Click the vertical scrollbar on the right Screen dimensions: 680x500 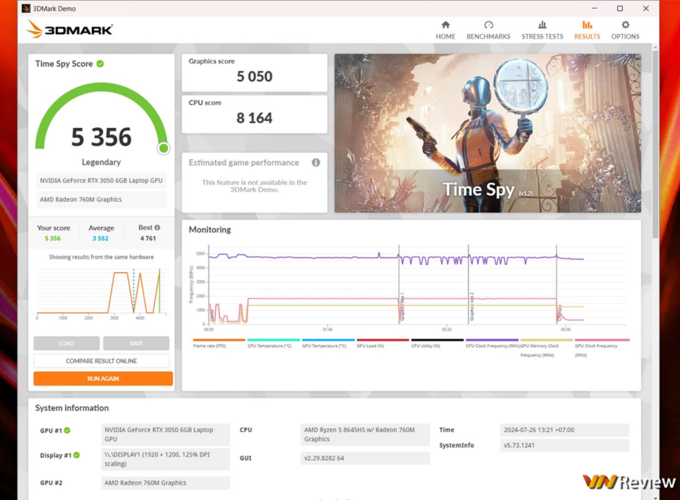coord(655,143)
